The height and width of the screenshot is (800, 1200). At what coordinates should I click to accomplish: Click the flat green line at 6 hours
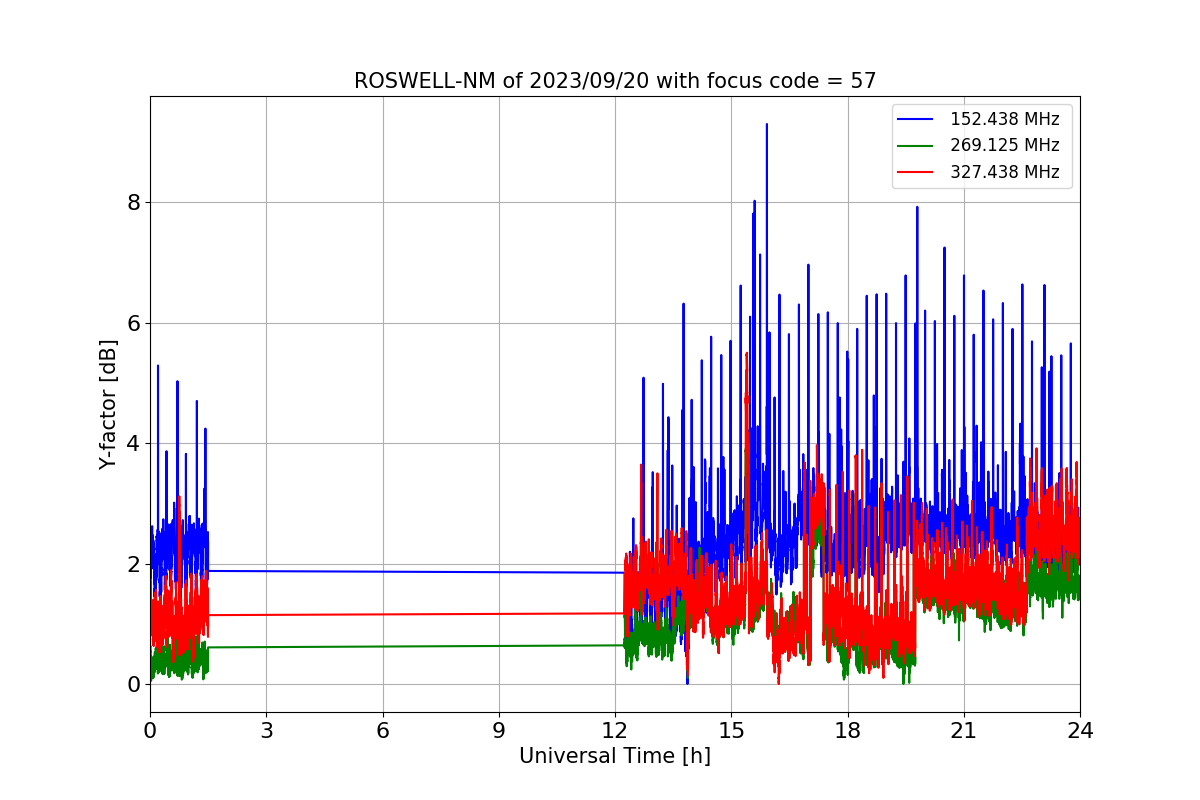click(383, 646)
